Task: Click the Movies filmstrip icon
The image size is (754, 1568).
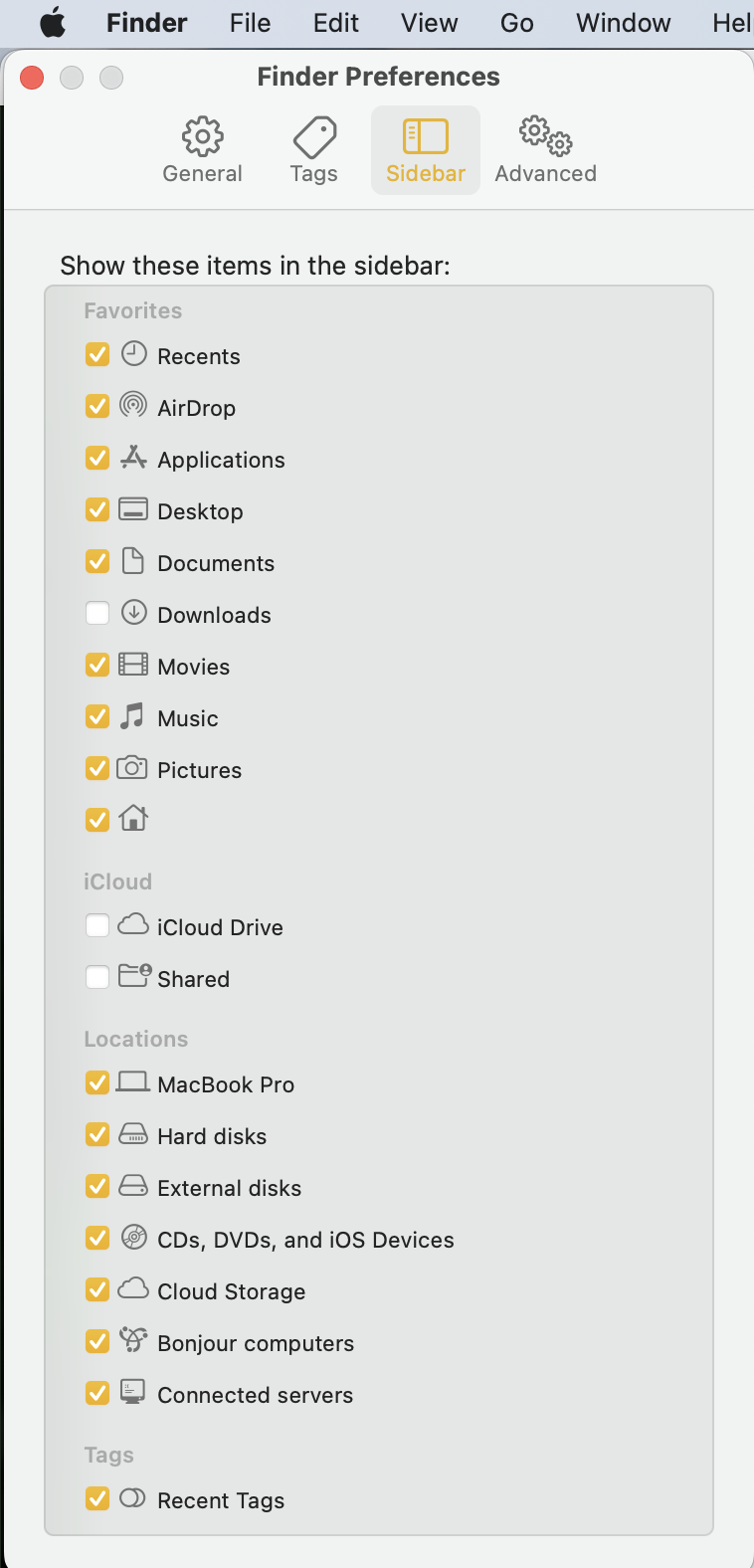Action: click(x=133, y=664)
